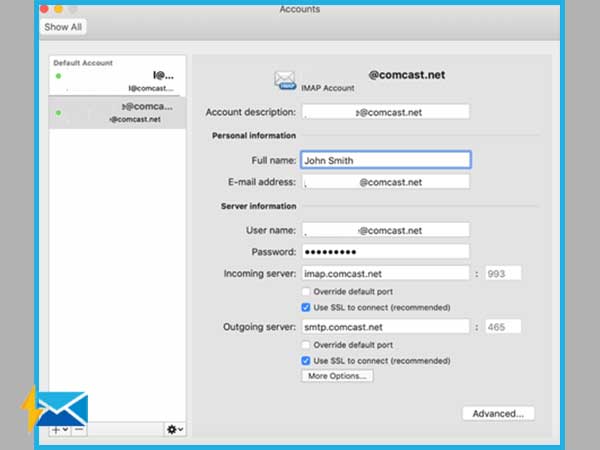
Task: Toggle Use SSL for outgoing server
Action: (306, 360)
